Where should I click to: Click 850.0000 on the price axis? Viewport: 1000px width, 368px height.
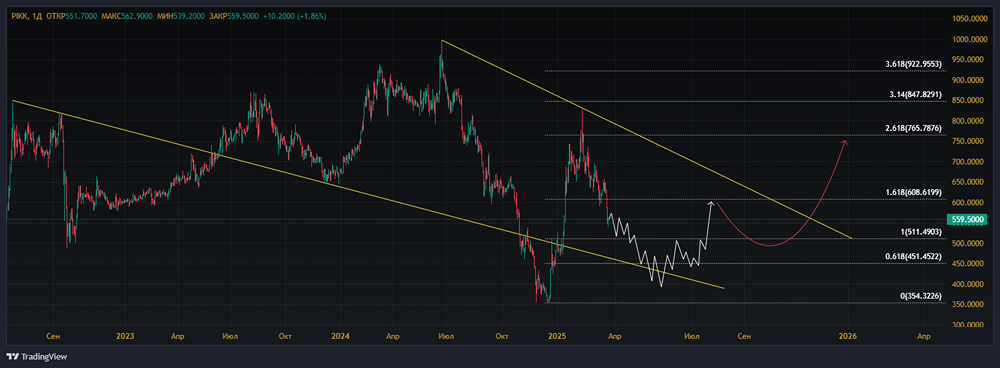click(x=967, y=101)
